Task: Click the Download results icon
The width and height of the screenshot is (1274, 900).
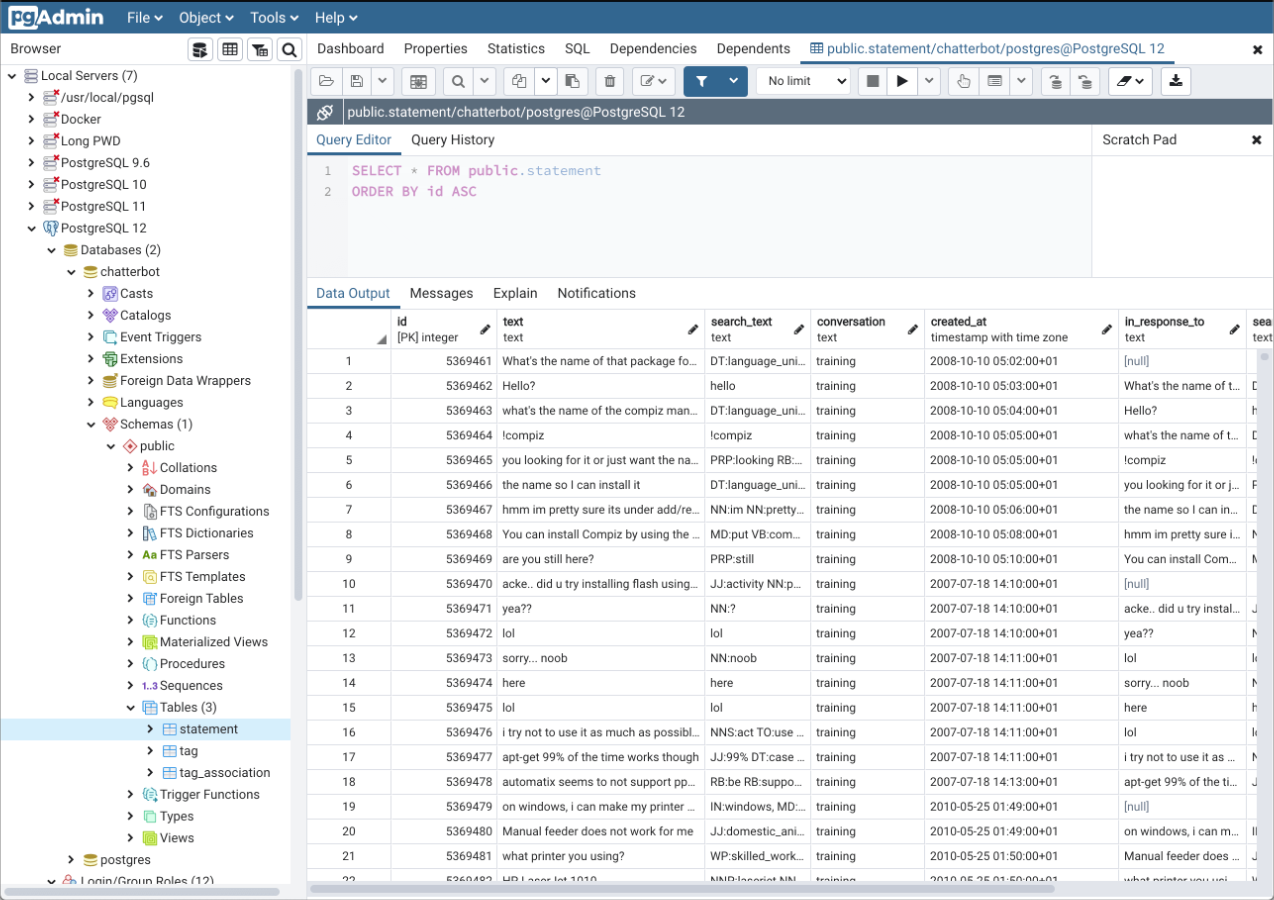Action: [1176, 82]
